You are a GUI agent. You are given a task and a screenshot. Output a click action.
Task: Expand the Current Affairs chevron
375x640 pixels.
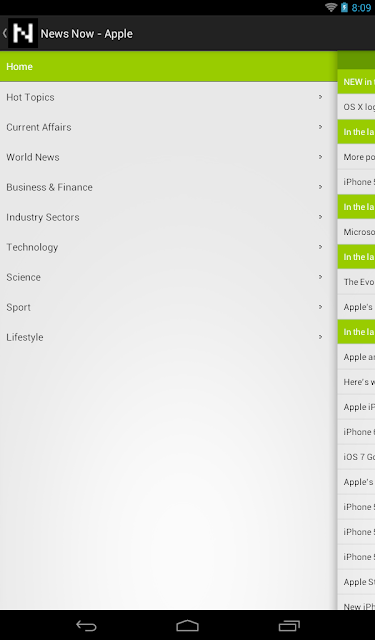[x=320, y=127]
